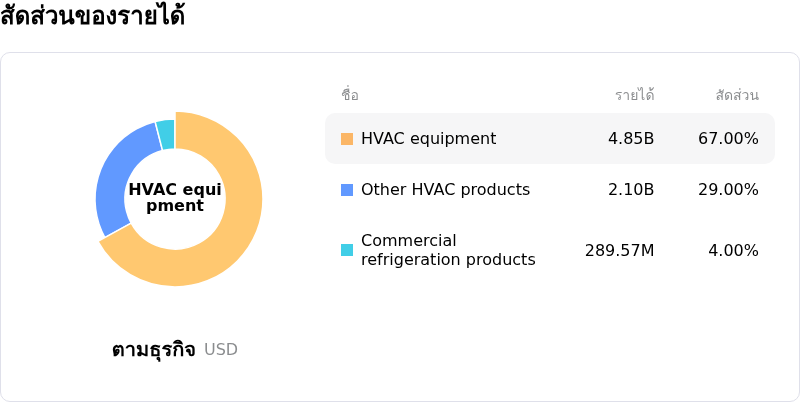Click the 29.00% share value
800x402 pixels.
(728, 190)
